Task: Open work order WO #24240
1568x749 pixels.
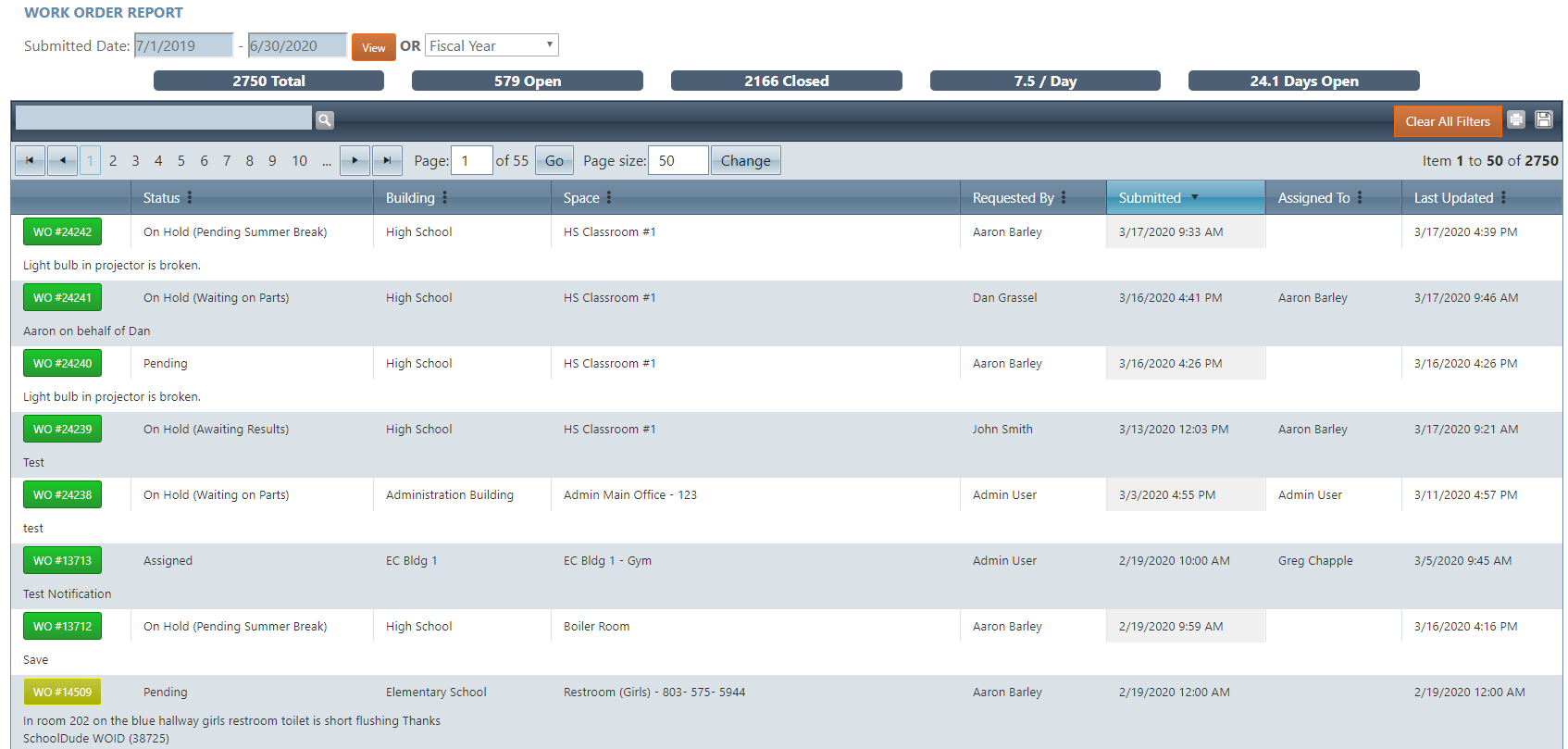Action: pos(63,363)
